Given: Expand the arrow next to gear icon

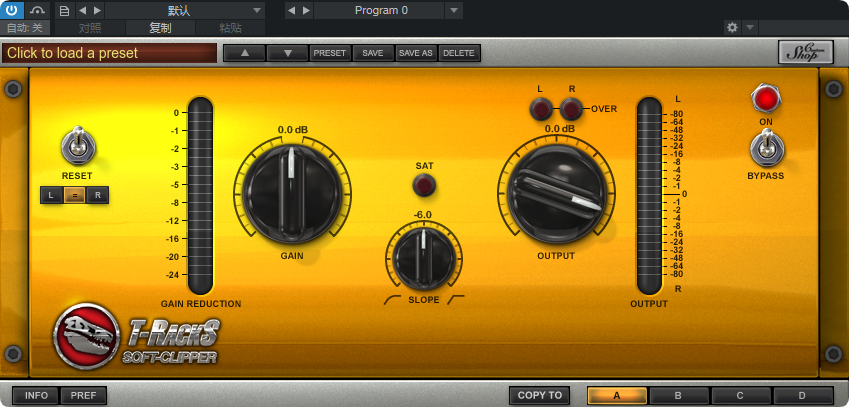Looking at the screenshot, I should pyautogui.click(x=750, y=28).
